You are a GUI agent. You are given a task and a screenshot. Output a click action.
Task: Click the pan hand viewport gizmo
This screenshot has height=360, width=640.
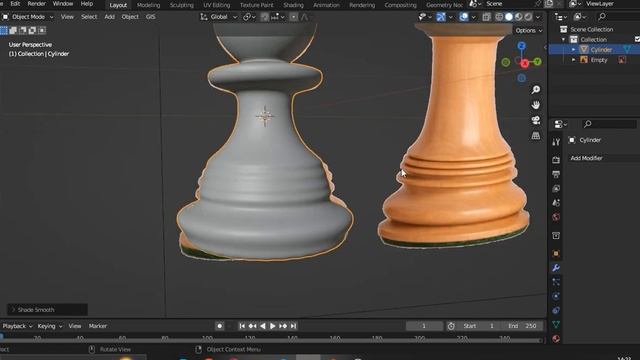point(536,105)
